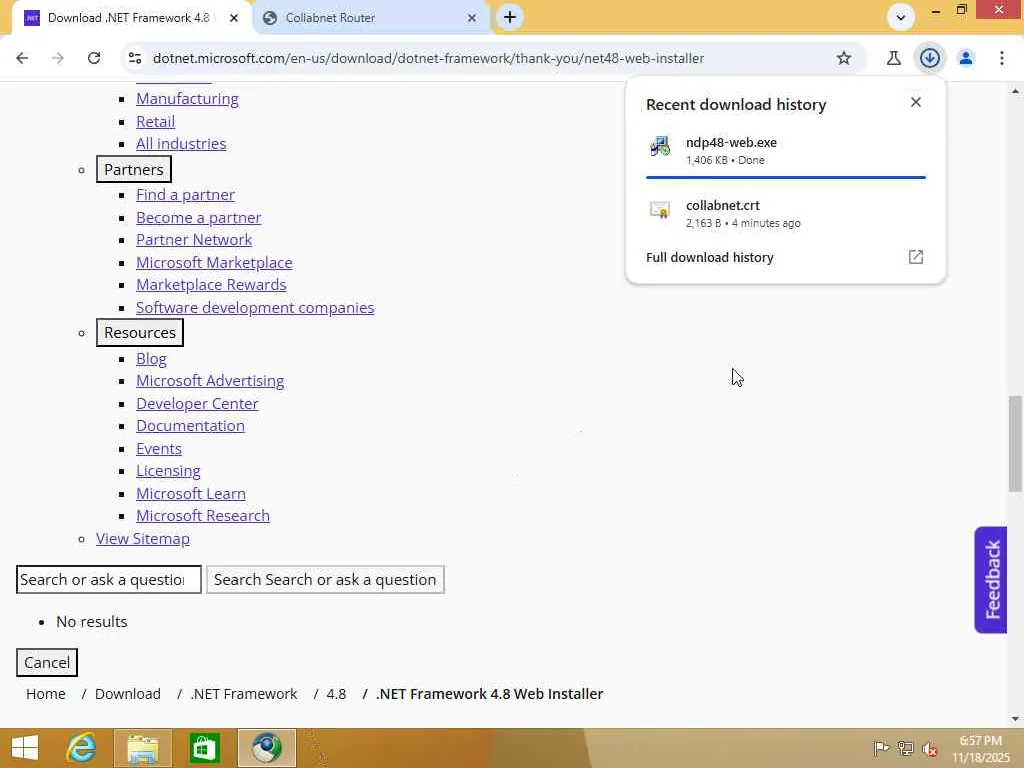Viewport: 1024px width, 768px height.
Task: Open the Feedback side tab
Action: tap(991, 580)
